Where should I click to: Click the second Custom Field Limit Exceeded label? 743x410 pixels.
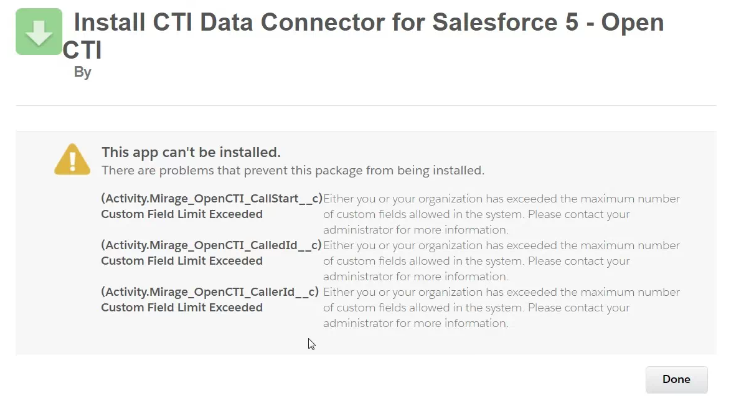coord(182,261)
